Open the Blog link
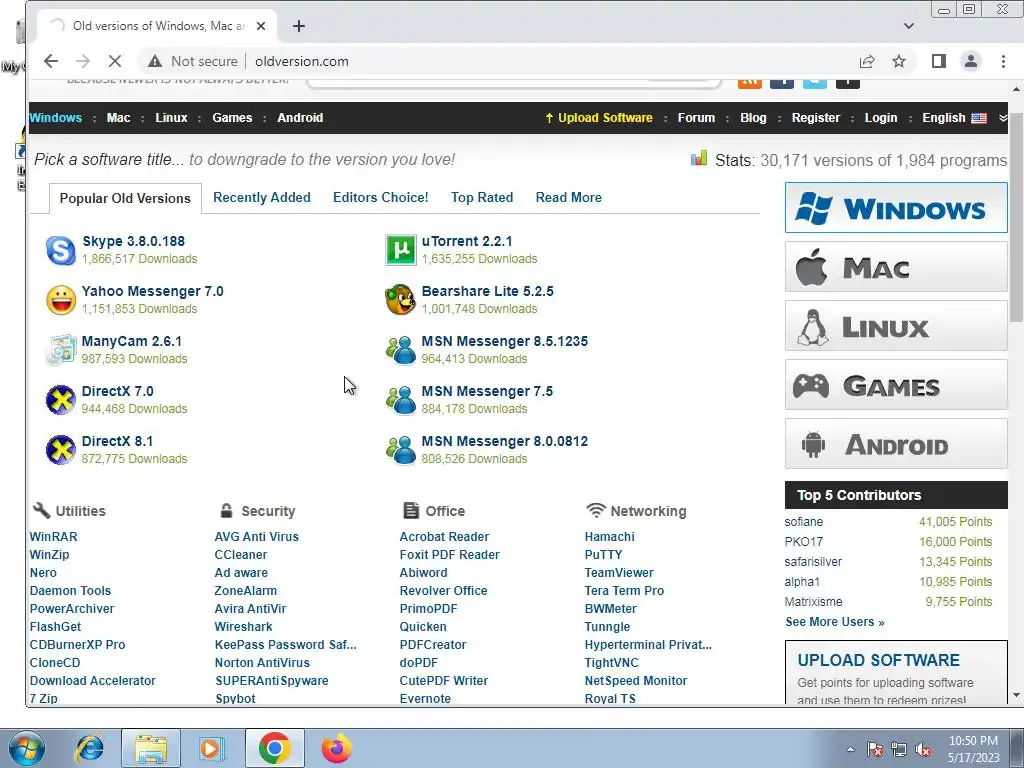The height and width of the screenshot is (768, 1024). click(753, 118)
